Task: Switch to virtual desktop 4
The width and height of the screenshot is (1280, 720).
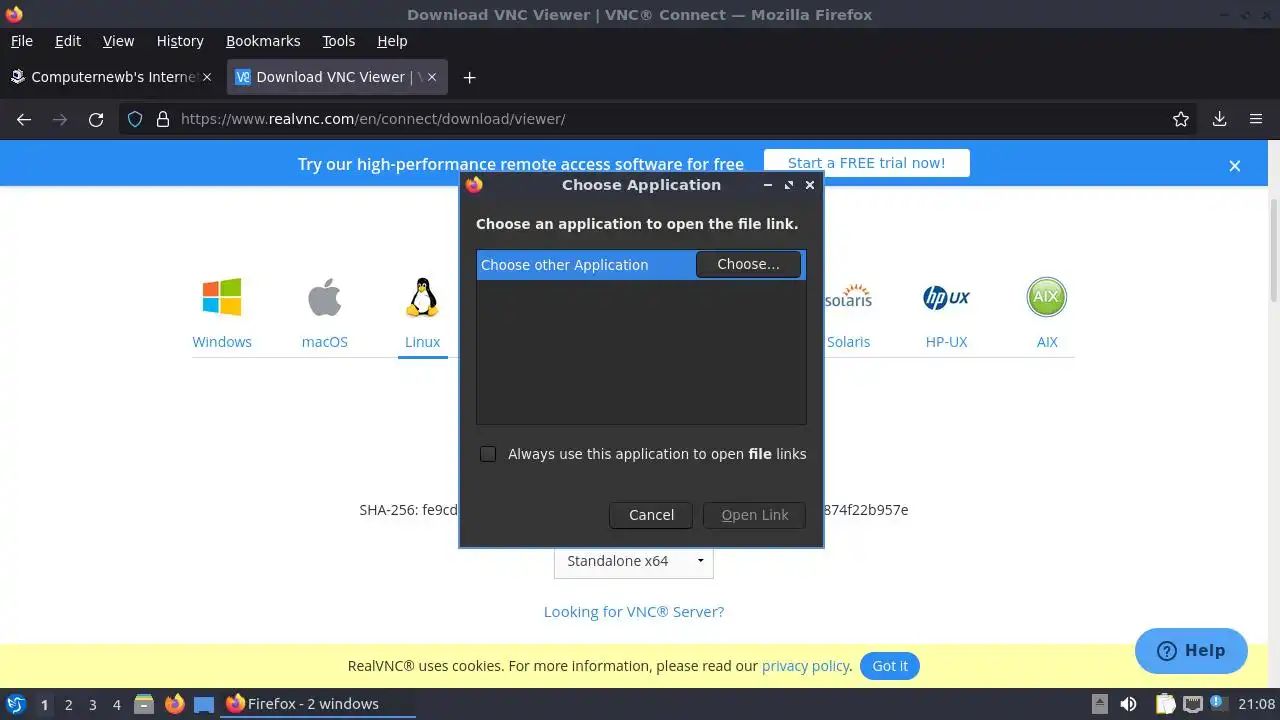Action: pos(116,704)
